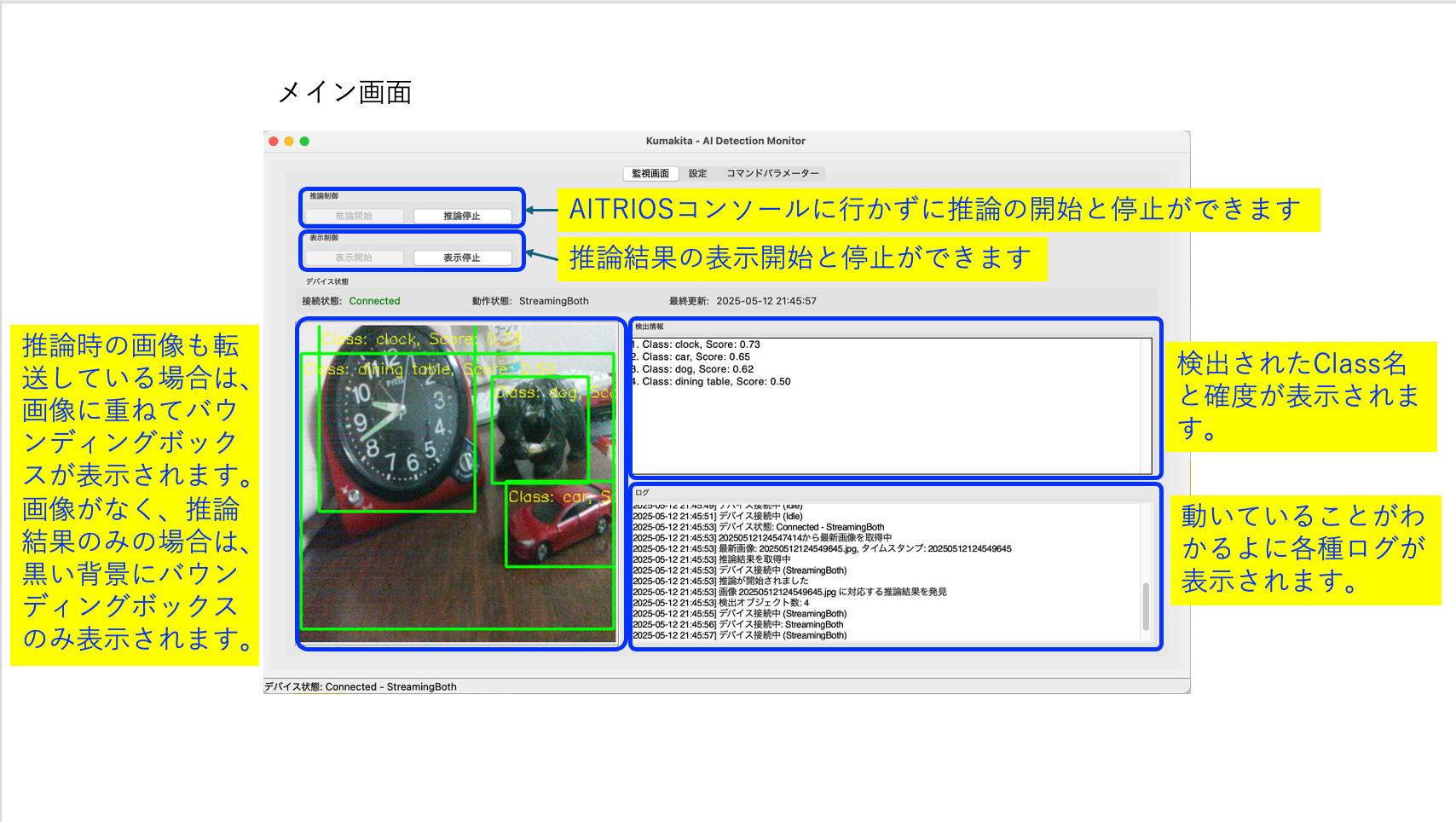Click the 推論開始 button
Screen dimensions: 1456x822
pyautogui.click(x=354, y=217)
